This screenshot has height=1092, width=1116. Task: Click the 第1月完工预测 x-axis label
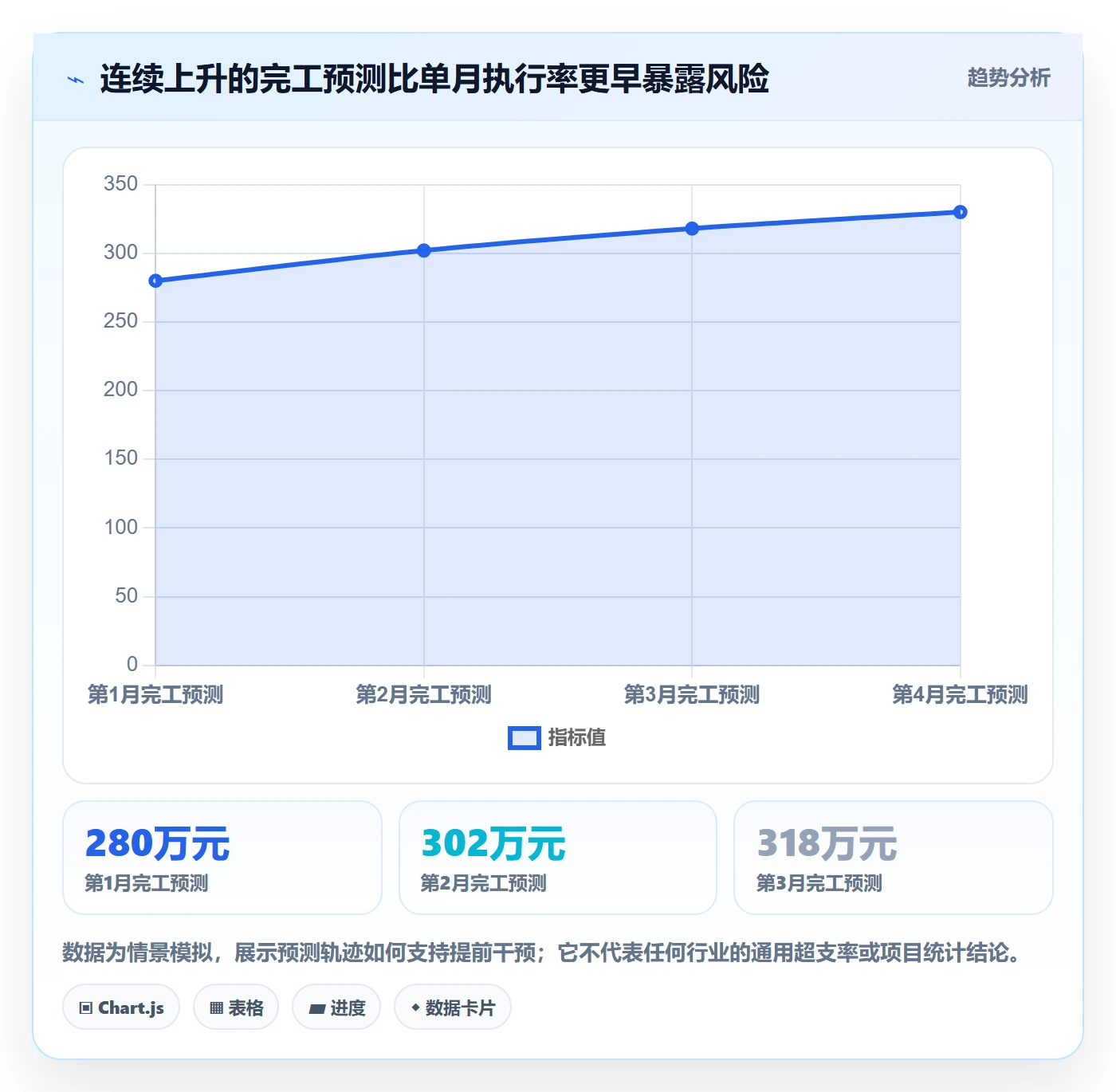coord(155,694)
